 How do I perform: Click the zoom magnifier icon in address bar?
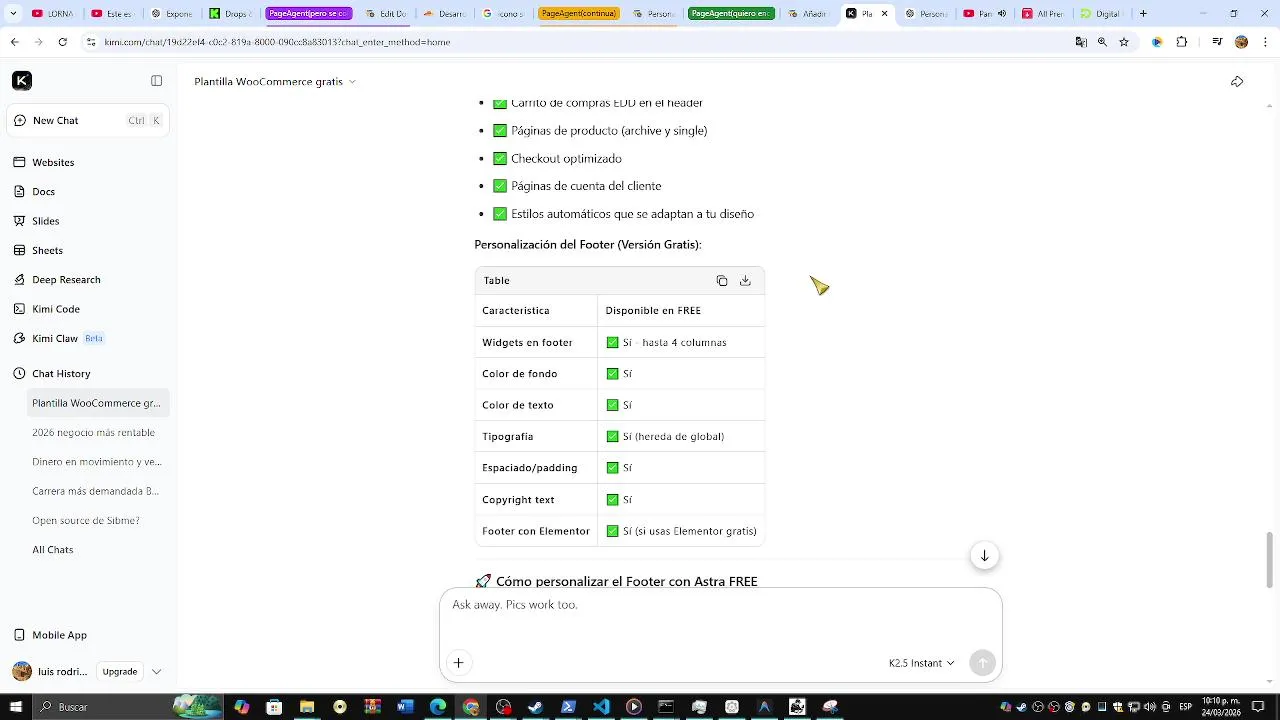[1102, 42]
